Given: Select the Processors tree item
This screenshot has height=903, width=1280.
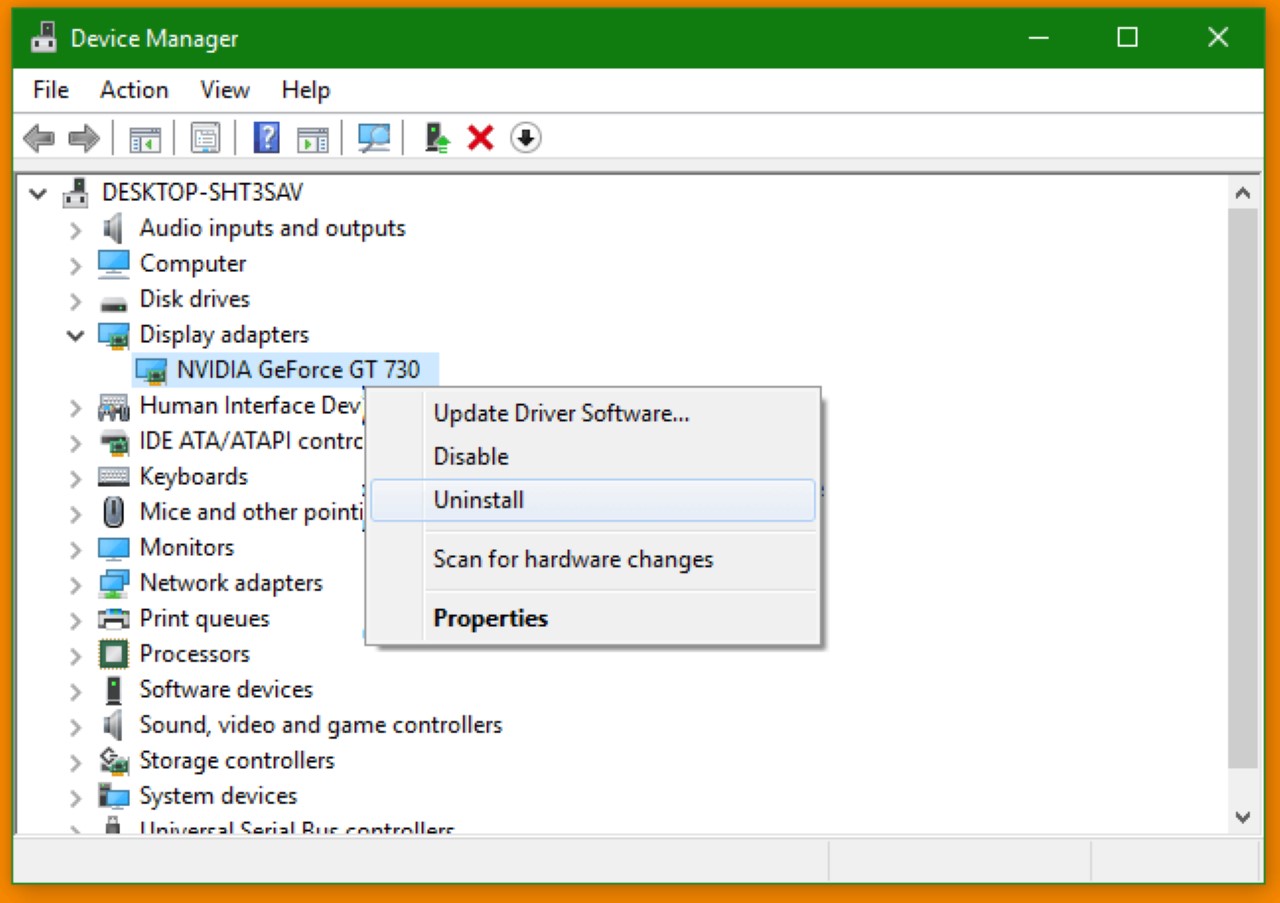Looking at the screenshot, I should (194, 654).
